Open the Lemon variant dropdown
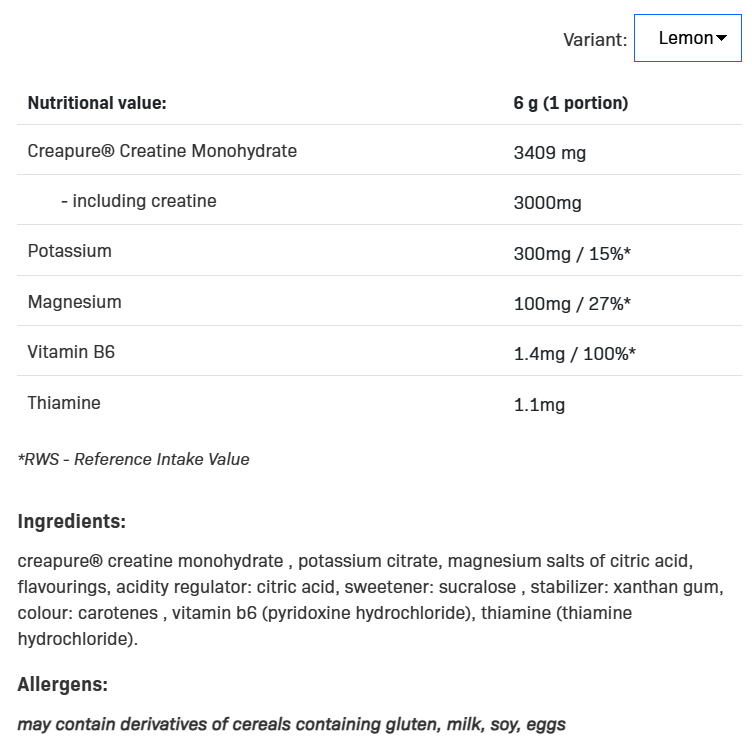 click(687, 38)
